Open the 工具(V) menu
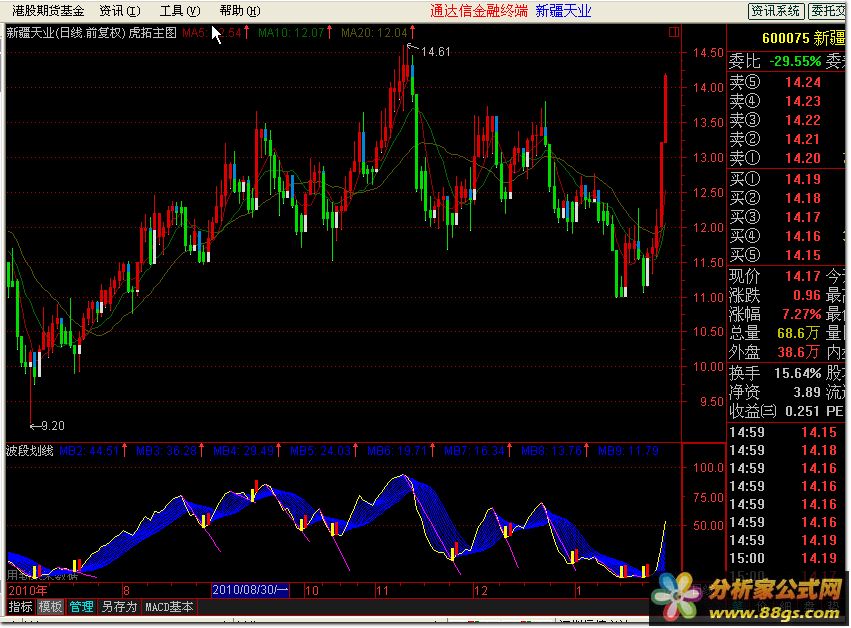The width and height of the screenshot is (851, 628). point(180,11)
